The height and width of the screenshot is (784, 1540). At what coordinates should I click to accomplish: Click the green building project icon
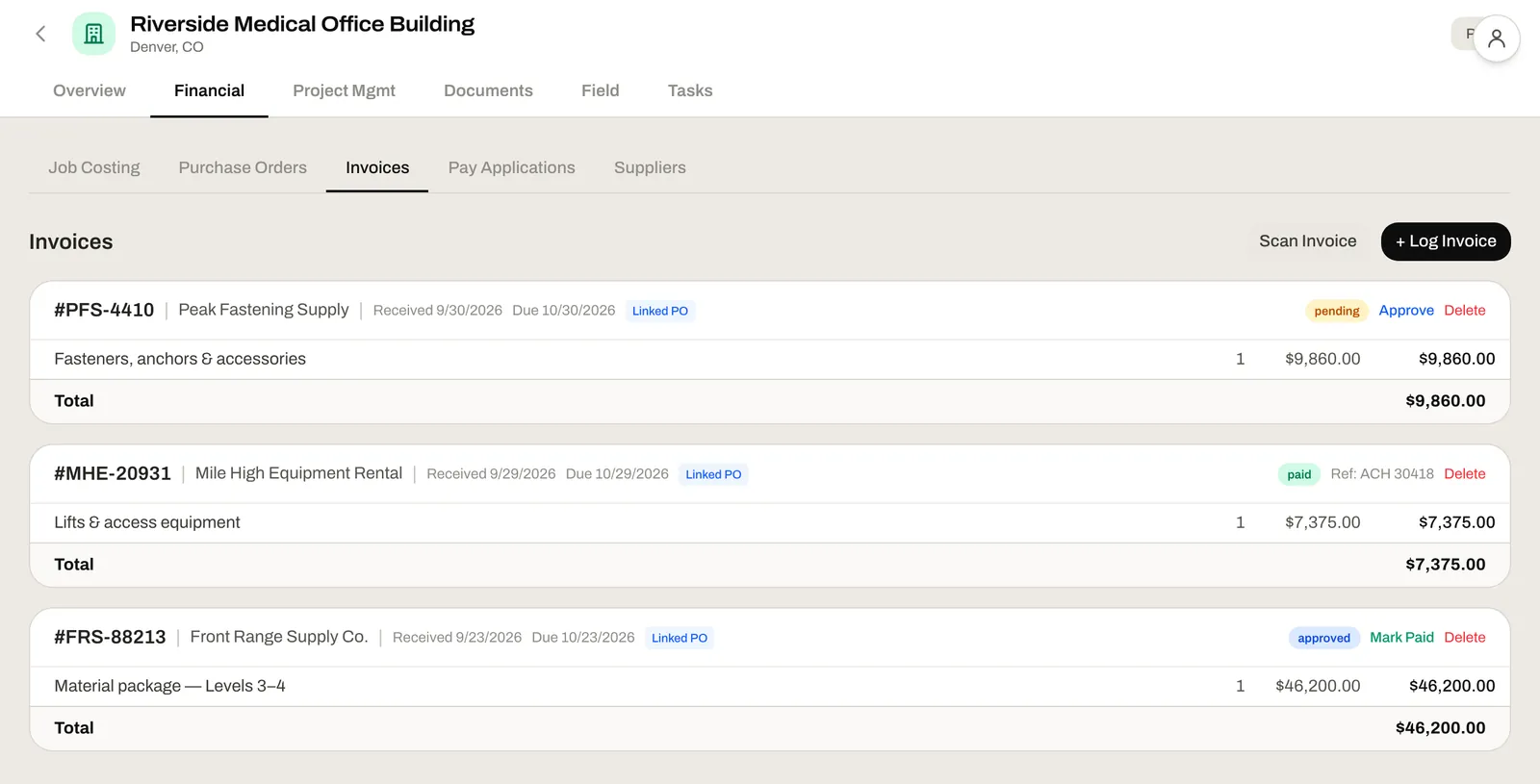click(93, 34)
